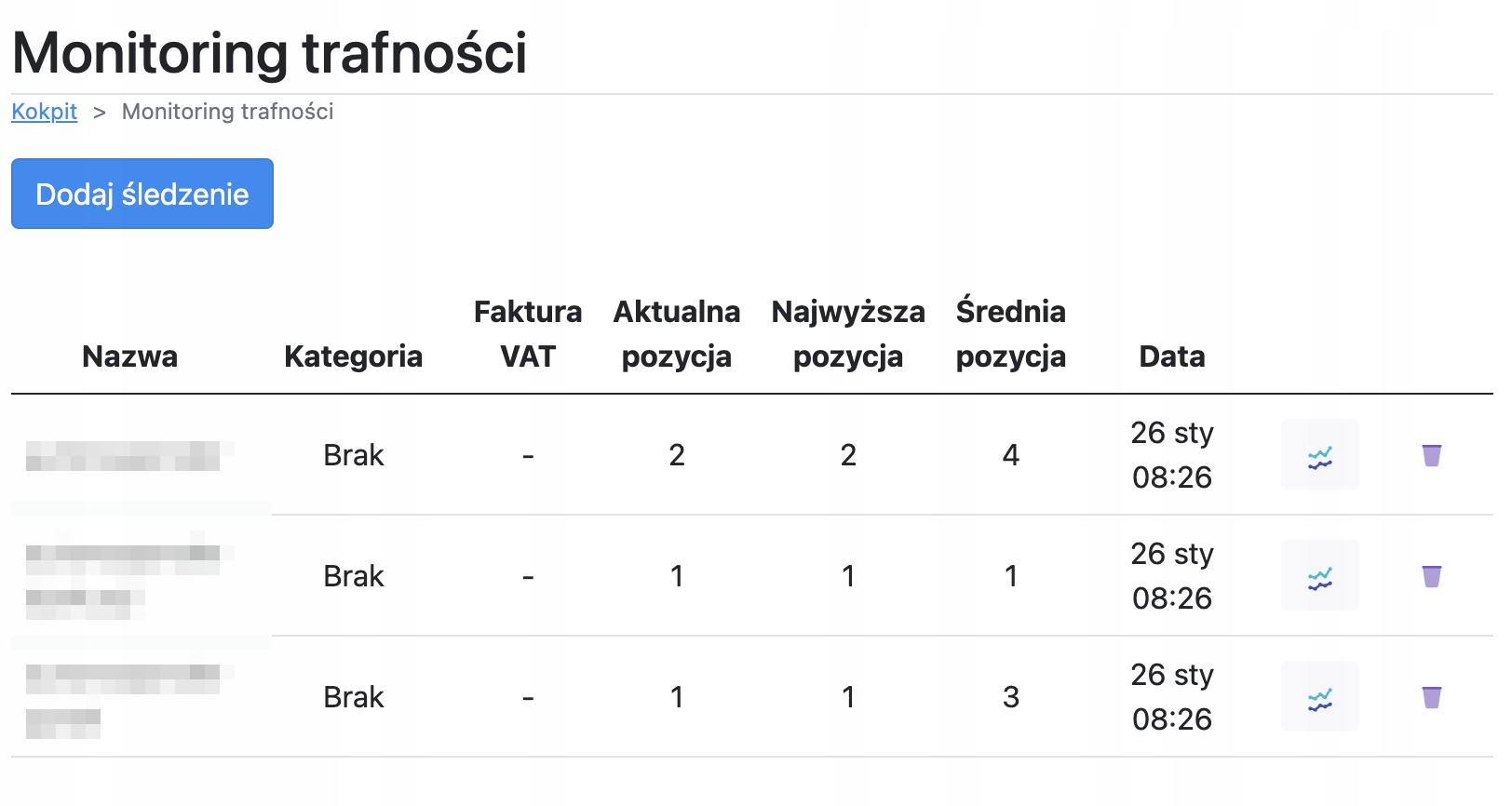Click the Monitoring trafności breadcrumb text

click(x=227, y=112)
